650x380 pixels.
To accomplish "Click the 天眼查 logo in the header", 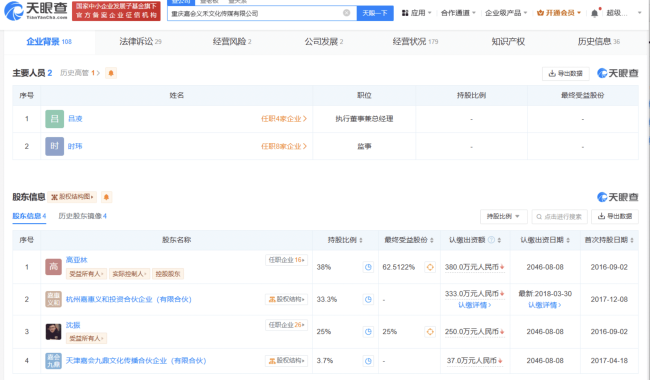I will click(36, 10).
